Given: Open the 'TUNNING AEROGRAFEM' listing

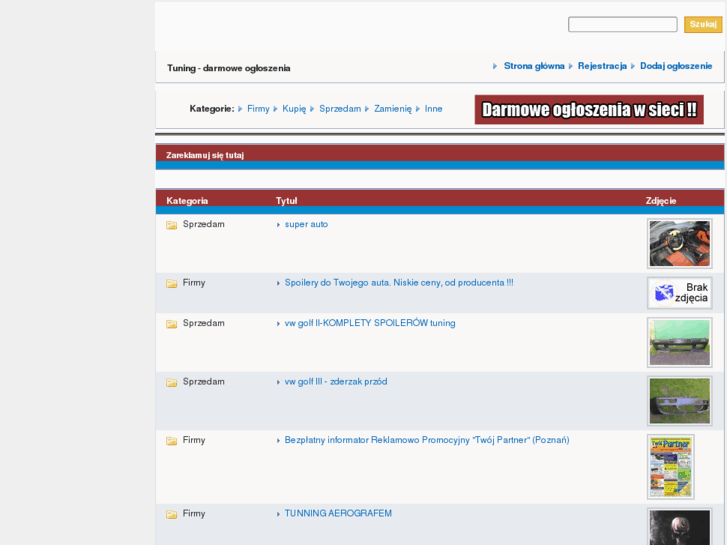Looking at the screenshot, I should (x=338, y=513).
